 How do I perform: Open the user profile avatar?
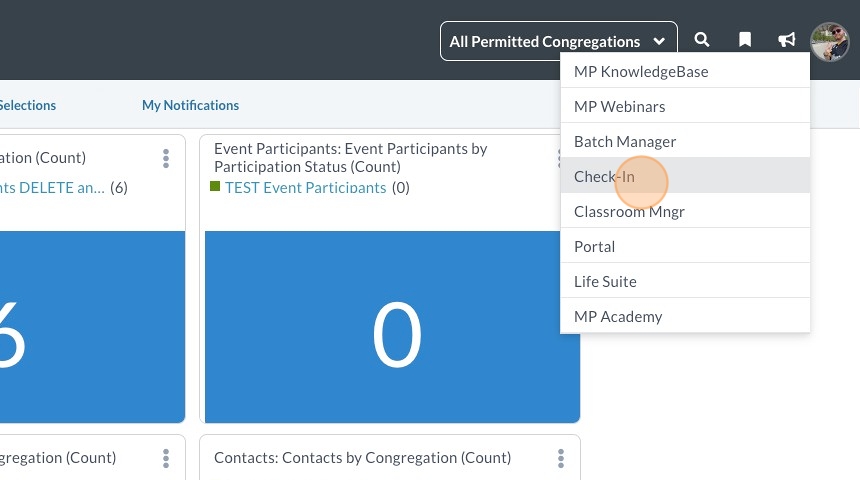pos(829,41)
